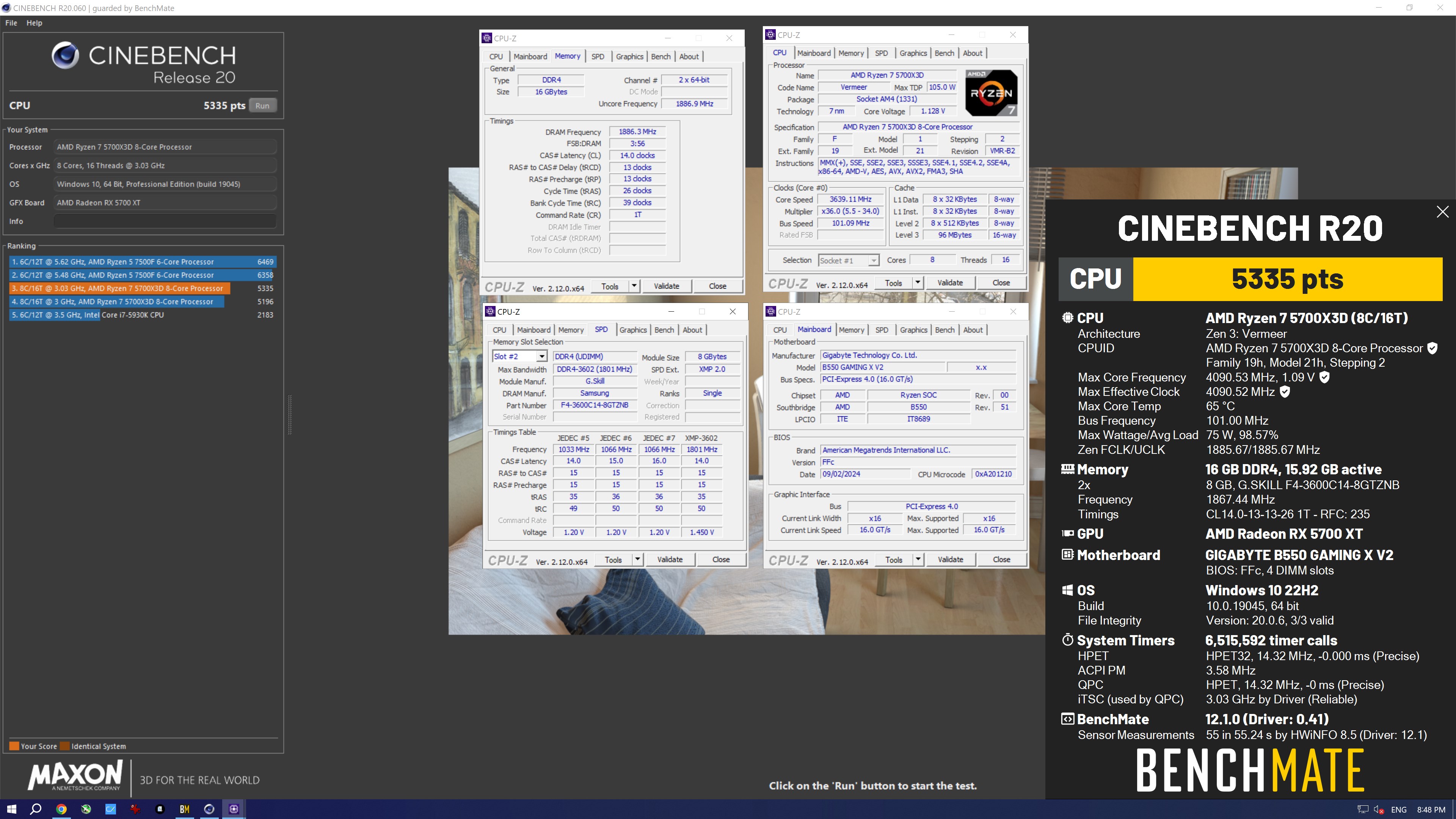Click the MAXON logo at bottom left

[x=75, y=775]
